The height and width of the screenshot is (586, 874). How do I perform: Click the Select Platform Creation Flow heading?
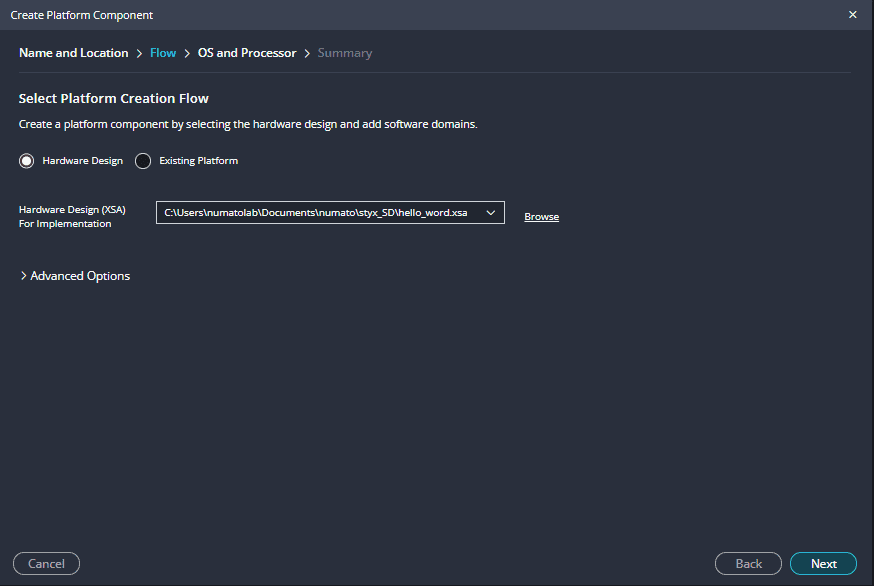click(113, 99)
